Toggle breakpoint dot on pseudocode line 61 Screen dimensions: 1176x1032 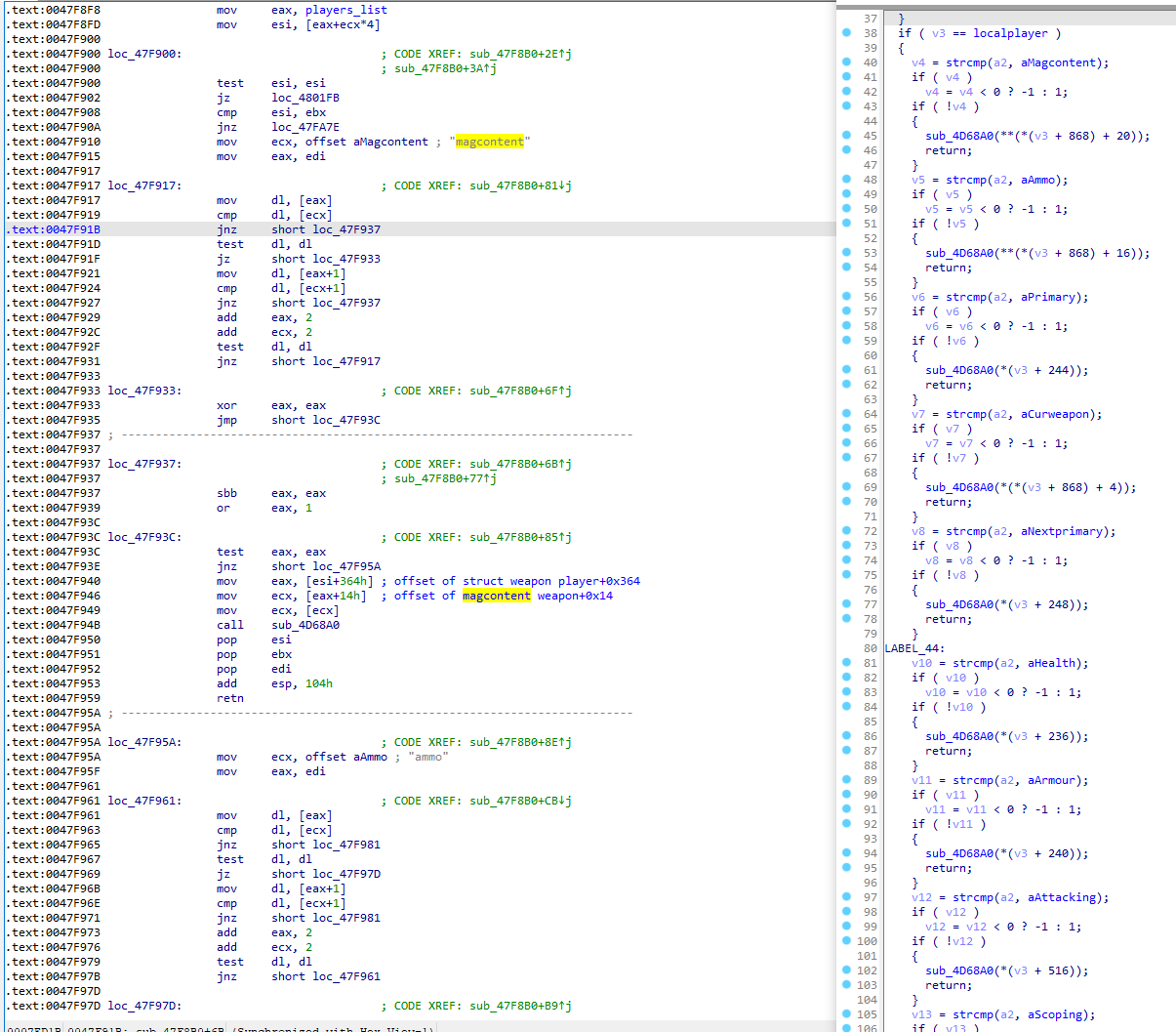click(846, 370)
